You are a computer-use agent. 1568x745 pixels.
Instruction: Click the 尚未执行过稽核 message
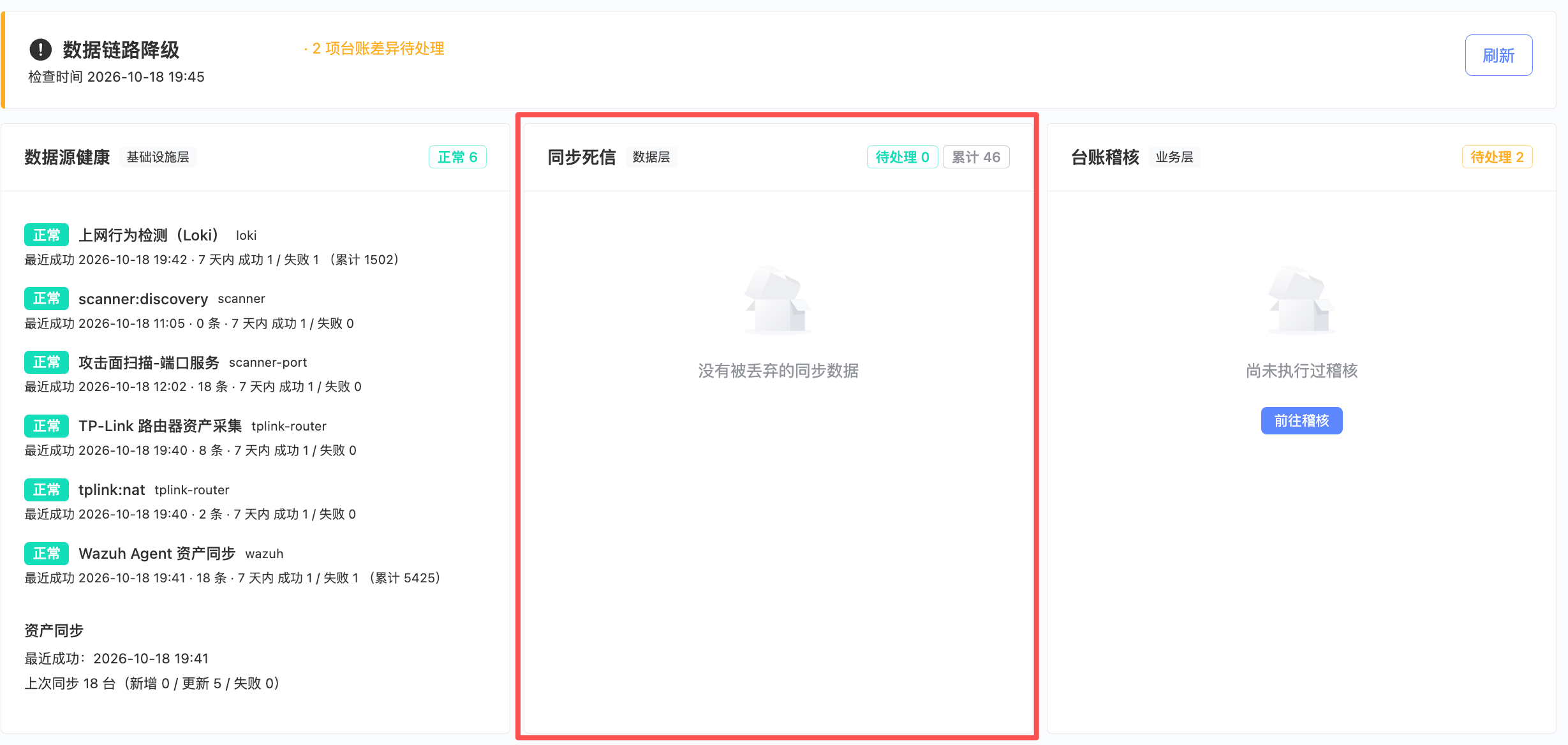(1301, 371)
